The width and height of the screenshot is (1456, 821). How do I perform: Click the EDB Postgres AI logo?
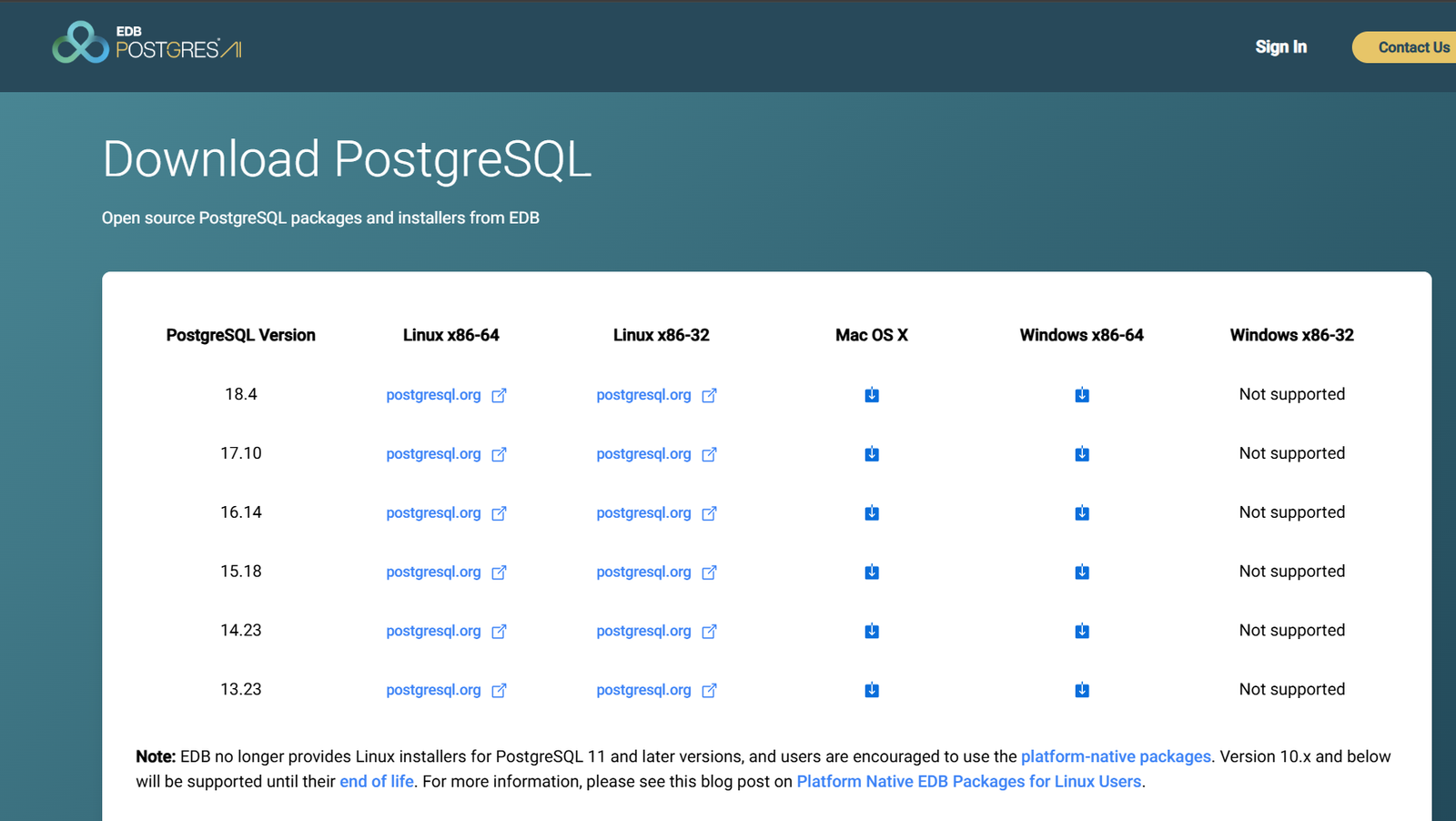tap(147, 43)
